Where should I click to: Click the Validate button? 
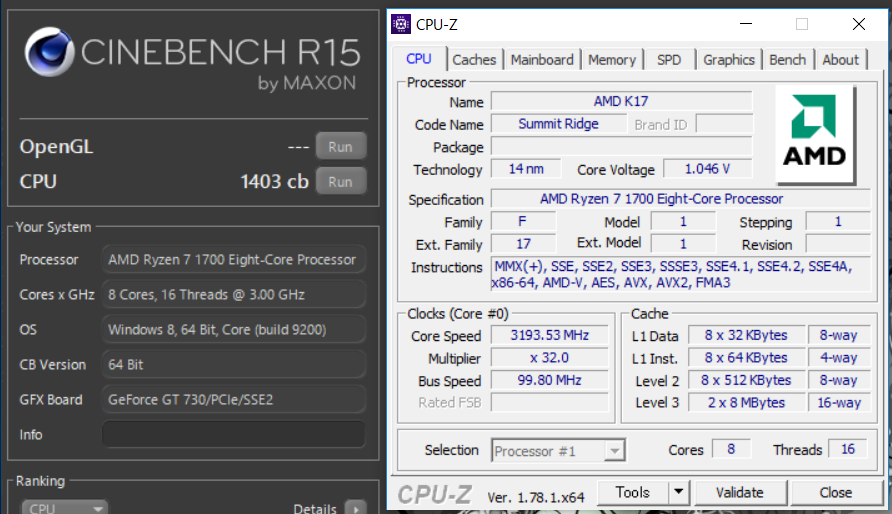[x=740, y=492]
